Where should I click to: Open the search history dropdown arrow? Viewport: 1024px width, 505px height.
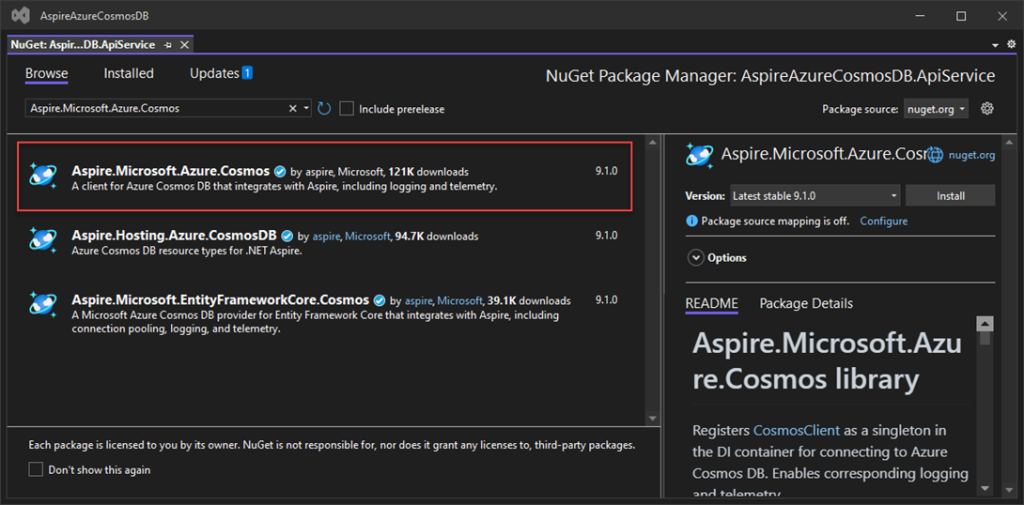pyautogui.click(x=306, y=108)
